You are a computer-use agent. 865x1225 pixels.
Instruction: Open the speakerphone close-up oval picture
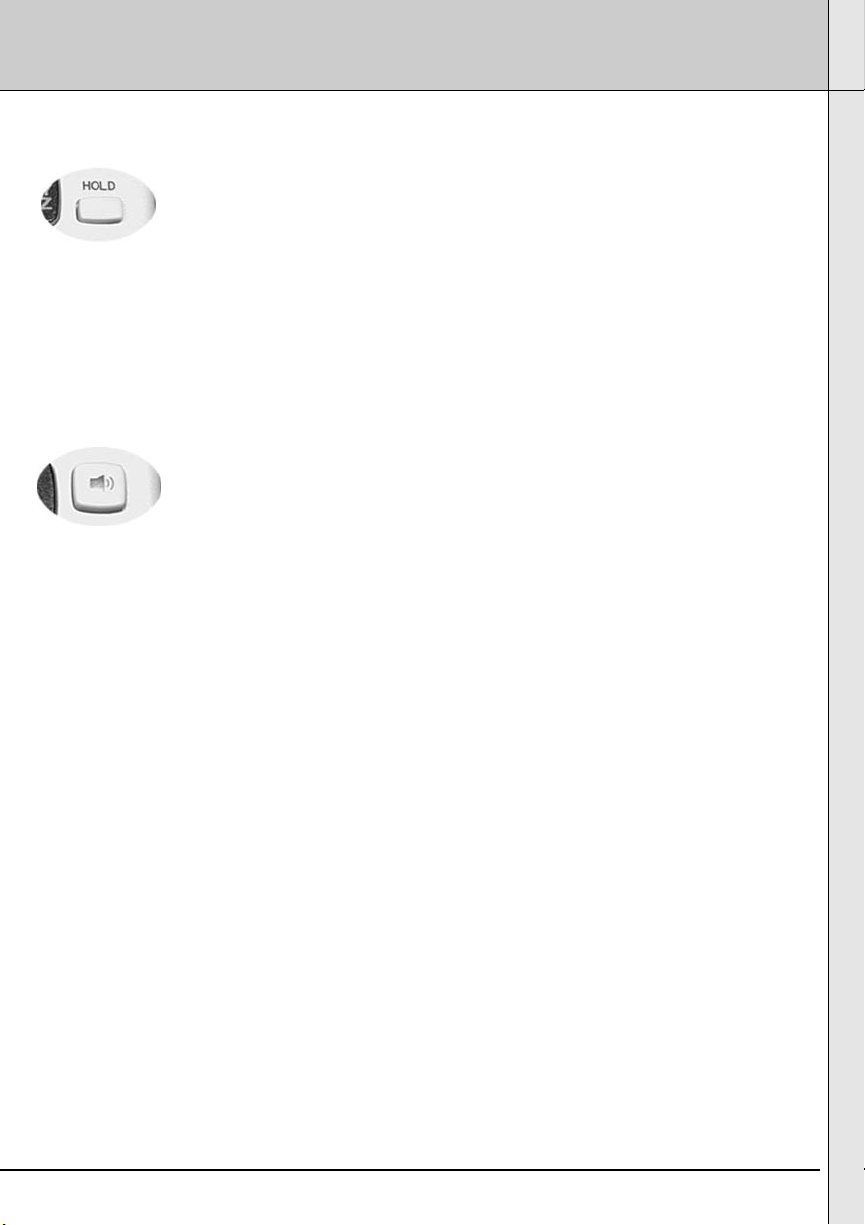point(98,487)
